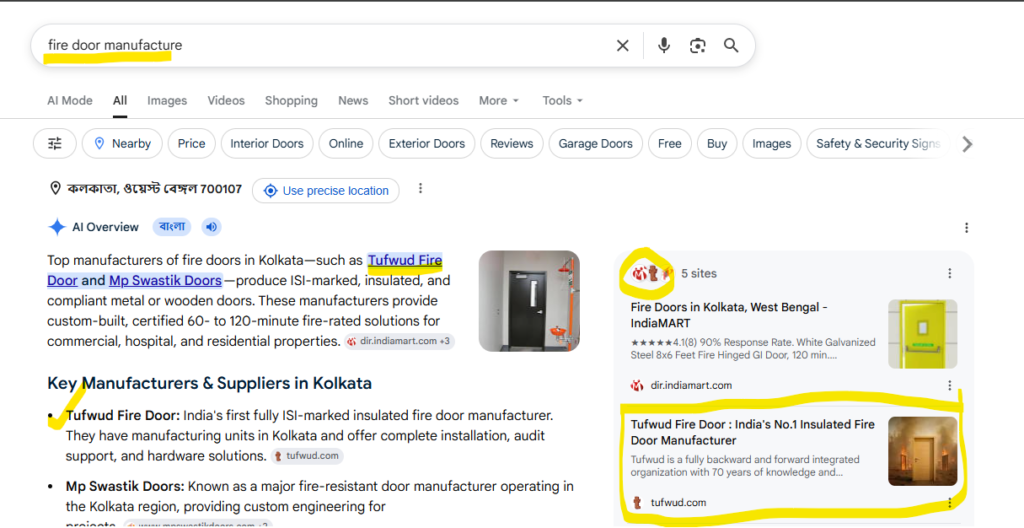The width and height of the screenshot is (1024, 528).
Task: Click the 5 sites favicons cluster
Action: point(652,273)
